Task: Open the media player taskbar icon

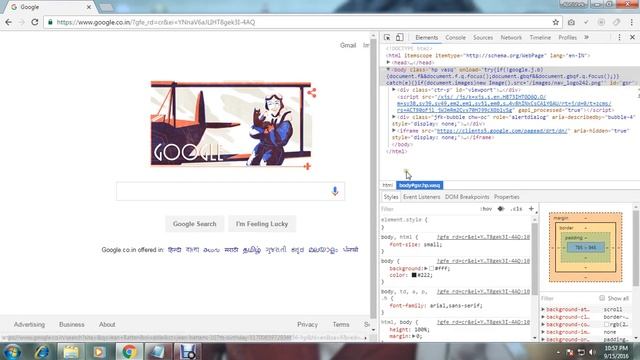Action: pos(99,351)
